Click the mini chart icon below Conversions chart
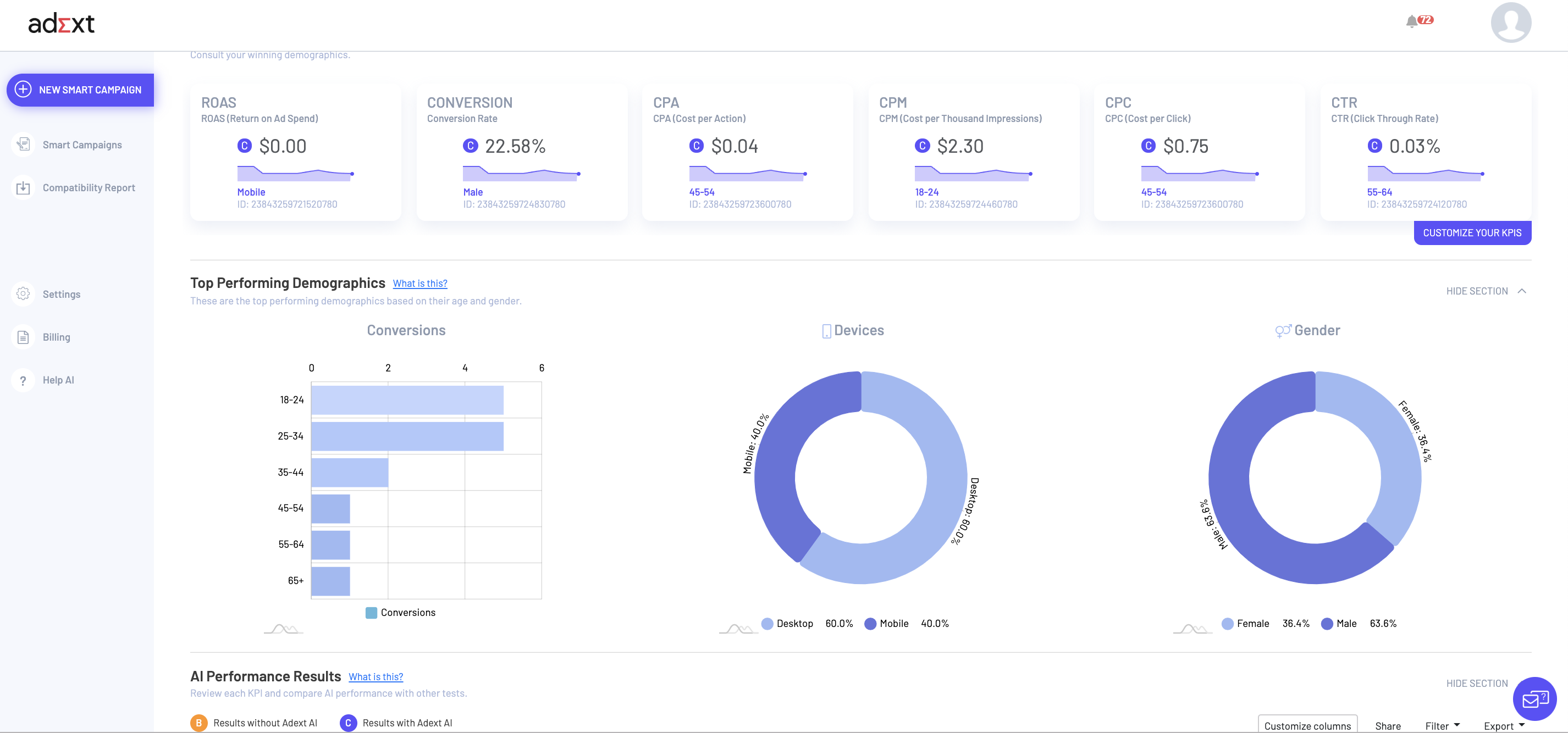This screenshot has height=733, width=1568. point(283,629)
